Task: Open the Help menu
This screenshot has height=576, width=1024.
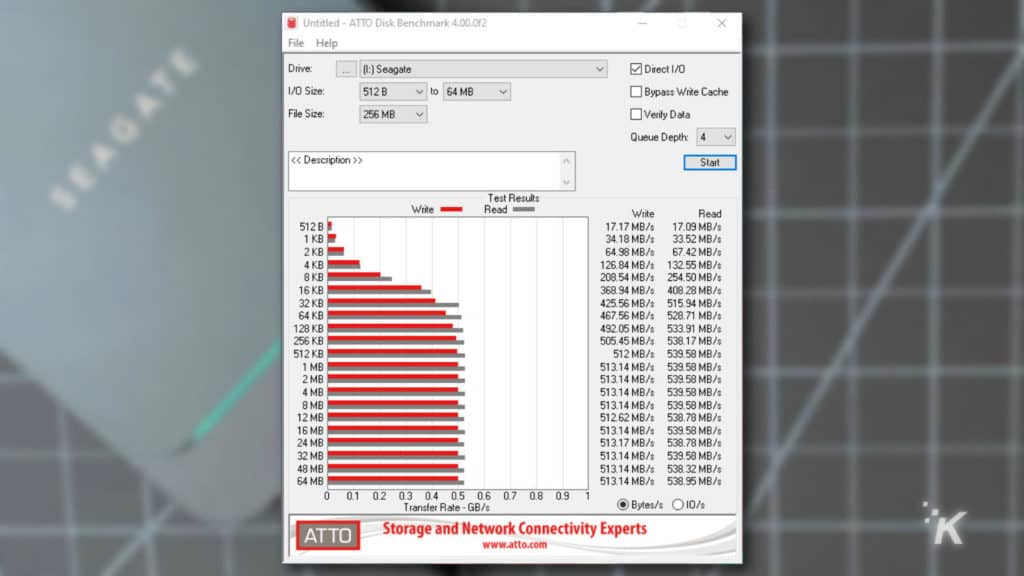Action: click(x=326, y=43)
